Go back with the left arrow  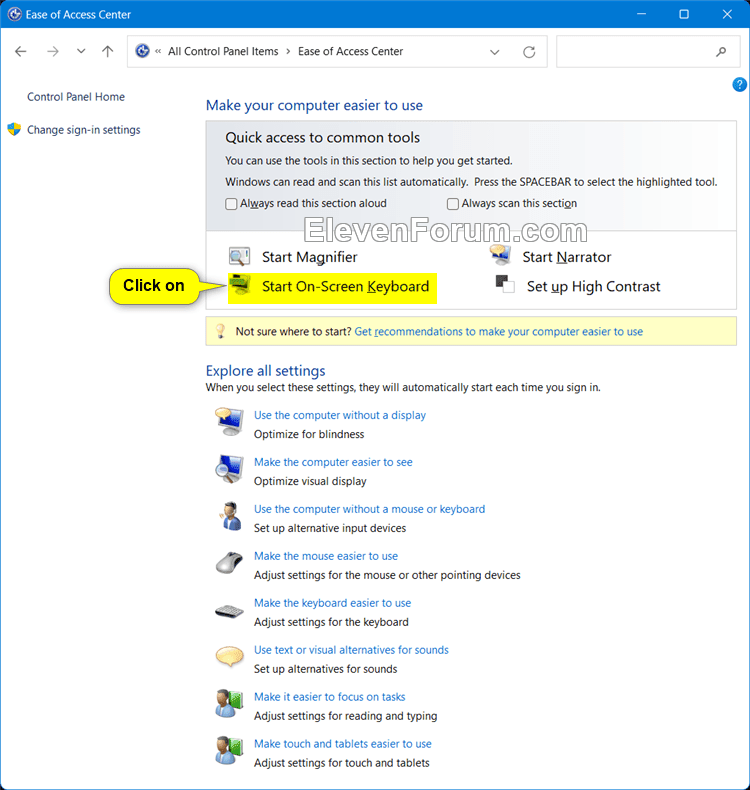[x=21, y=51]
